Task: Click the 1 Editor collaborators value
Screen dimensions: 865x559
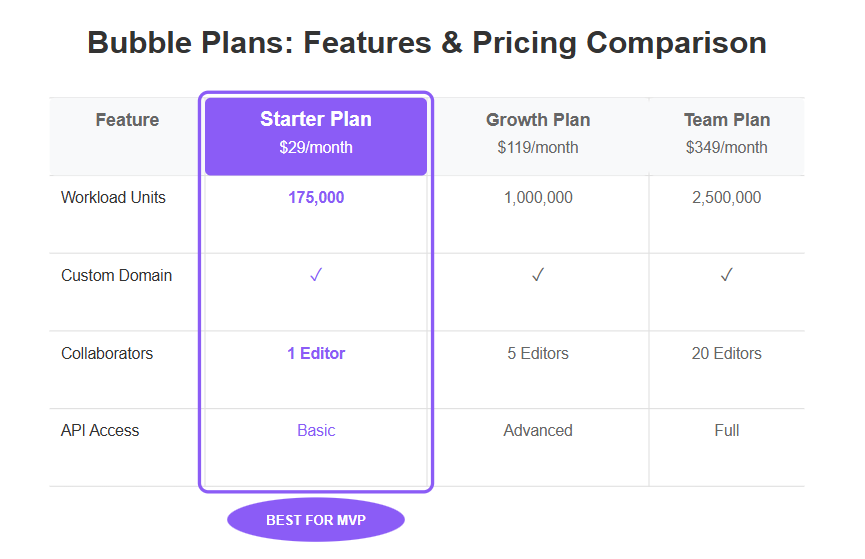Action: (316, 354)
